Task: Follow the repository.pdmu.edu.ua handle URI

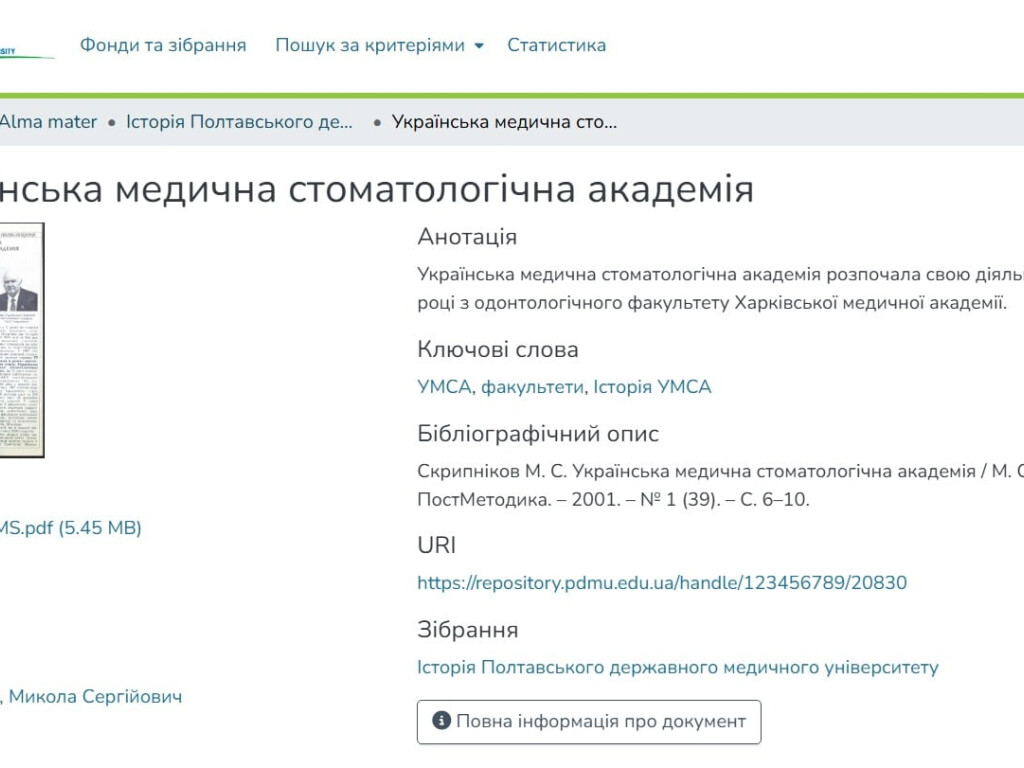Action: 661,582
